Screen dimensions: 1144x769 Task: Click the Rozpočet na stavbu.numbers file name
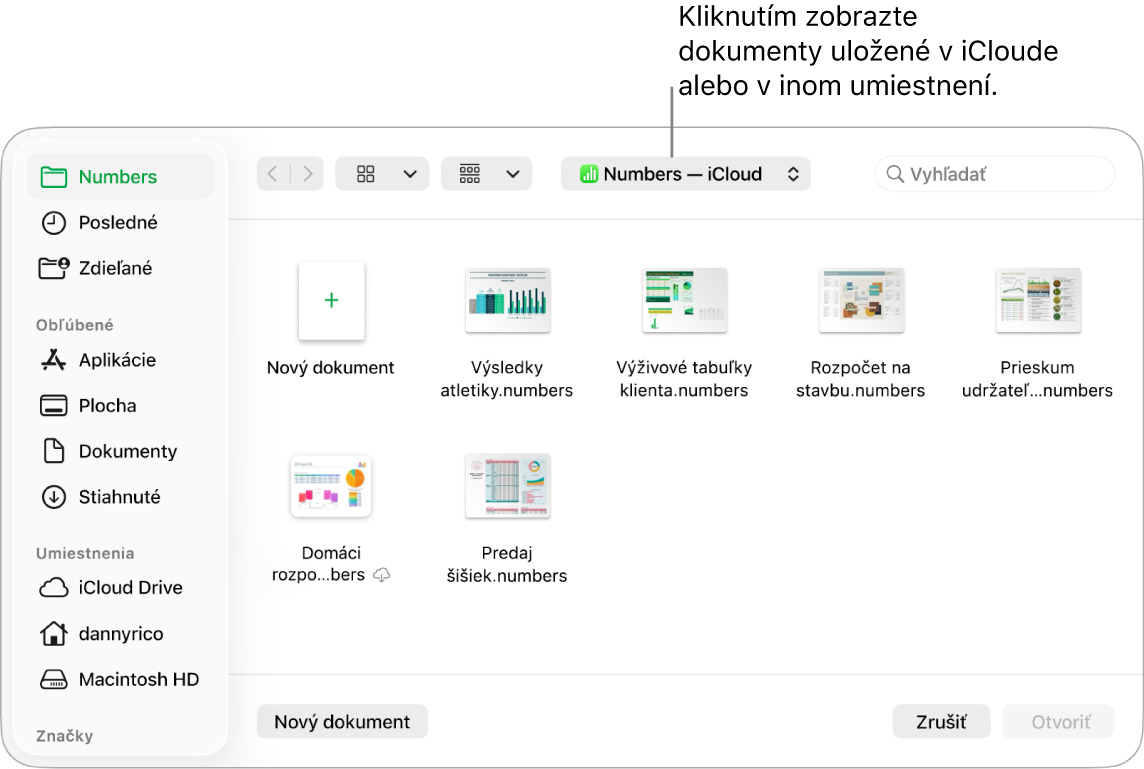pyautogui.click(x=861, y=379)
